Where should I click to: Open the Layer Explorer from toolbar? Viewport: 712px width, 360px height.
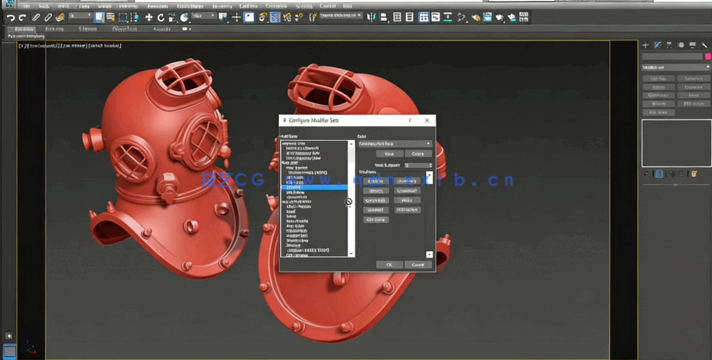(x=410, y=17)
